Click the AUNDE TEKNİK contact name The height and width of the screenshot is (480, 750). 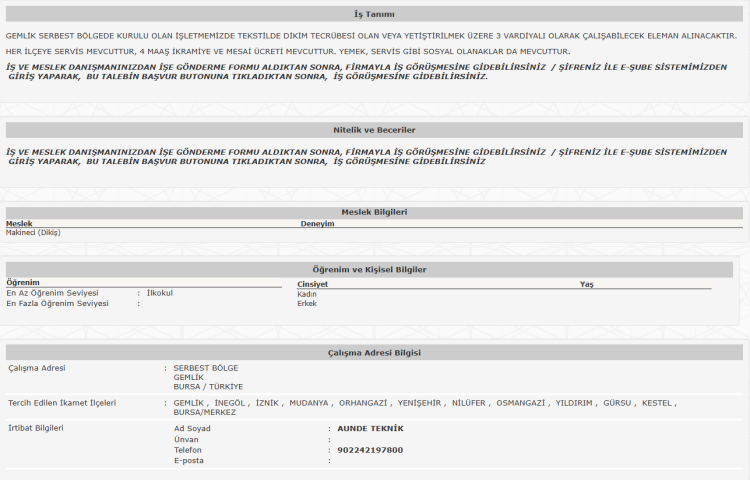(370, 428)
